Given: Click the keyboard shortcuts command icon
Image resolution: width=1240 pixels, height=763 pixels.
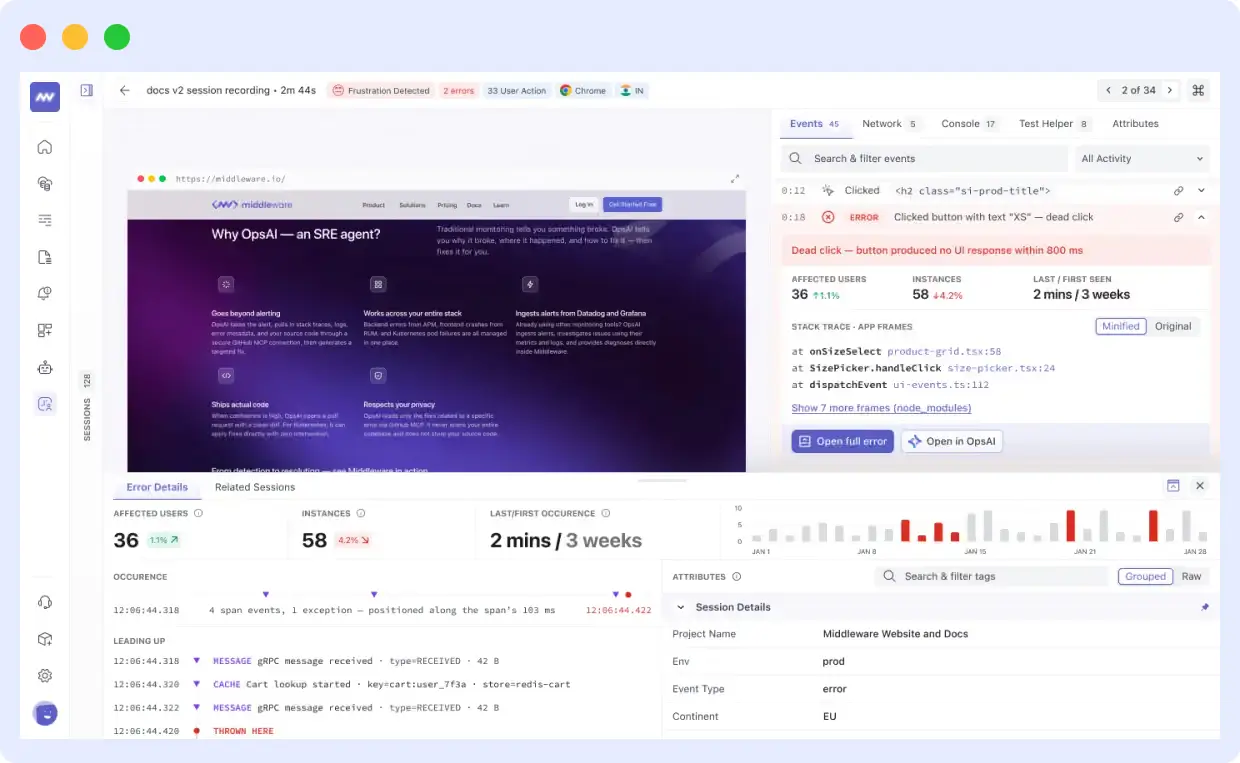Looking at the screenshot, I should 1198,90.
